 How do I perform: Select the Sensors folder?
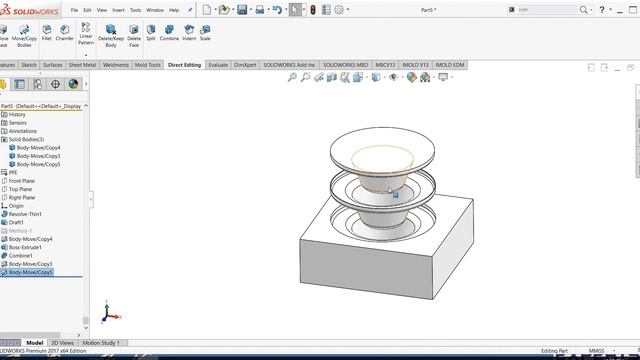(x=18, y=123)
